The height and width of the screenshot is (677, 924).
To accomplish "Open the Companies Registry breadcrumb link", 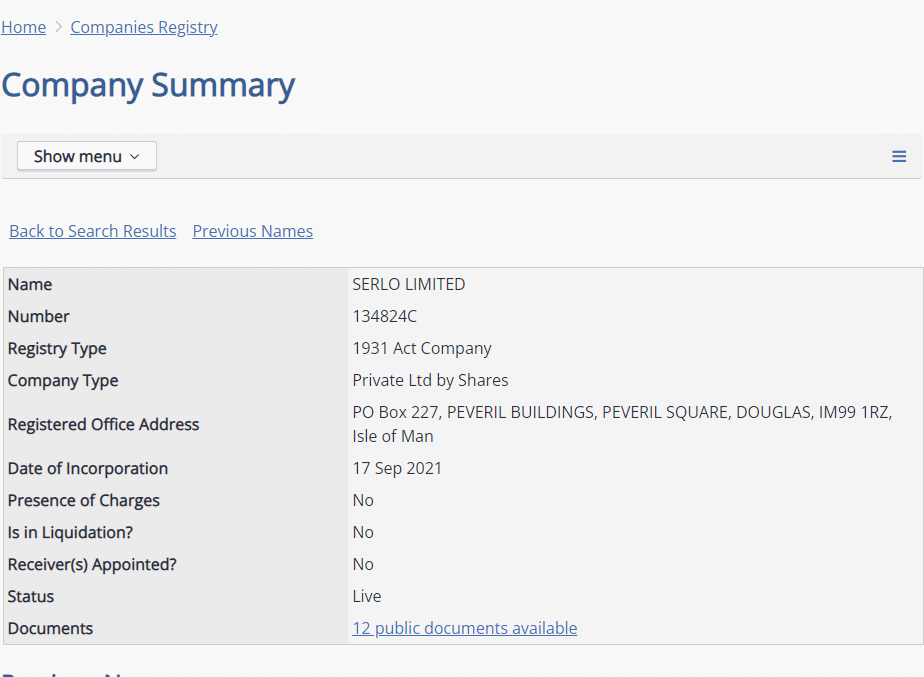I will click(x=144, y=27).
